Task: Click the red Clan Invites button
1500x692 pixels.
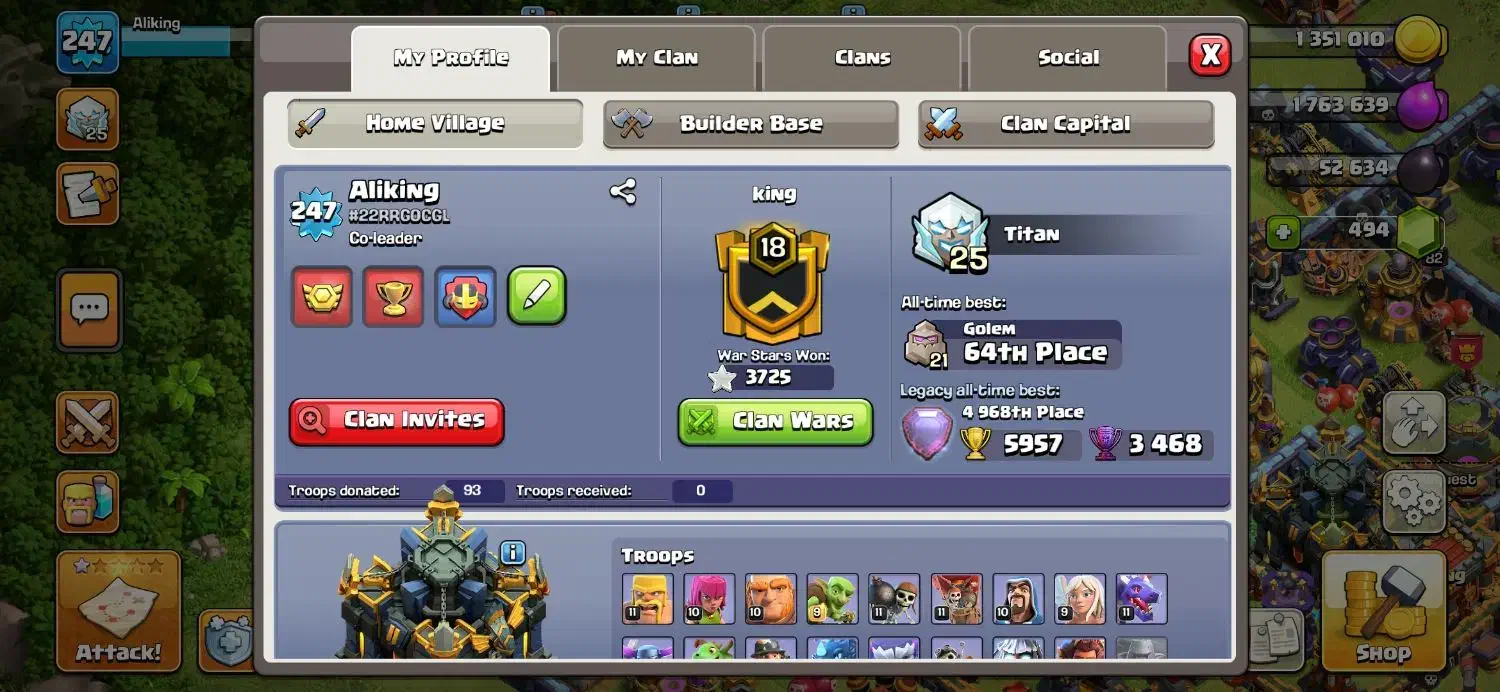Action: [x=397, y=421]
